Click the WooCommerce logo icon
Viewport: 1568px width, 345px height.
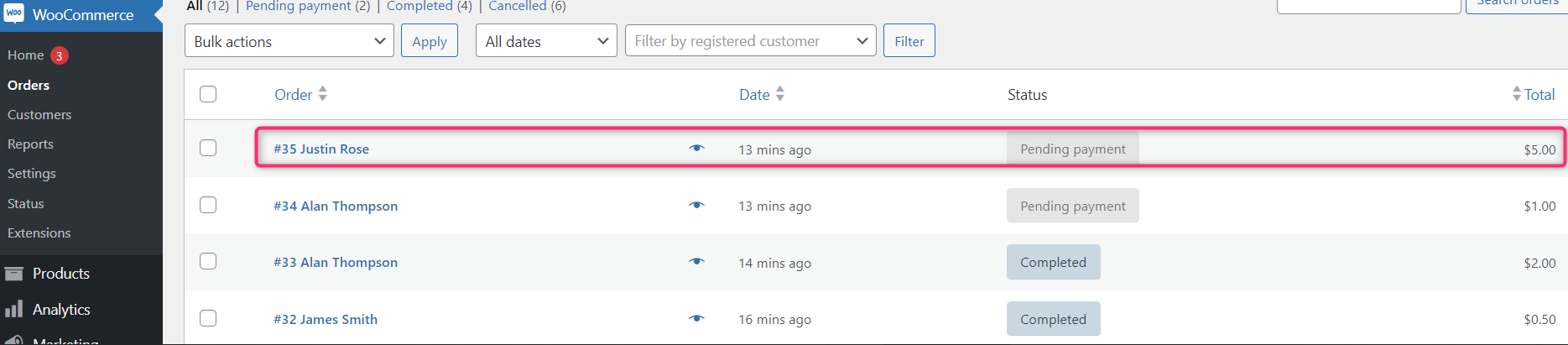click(14, 13)
